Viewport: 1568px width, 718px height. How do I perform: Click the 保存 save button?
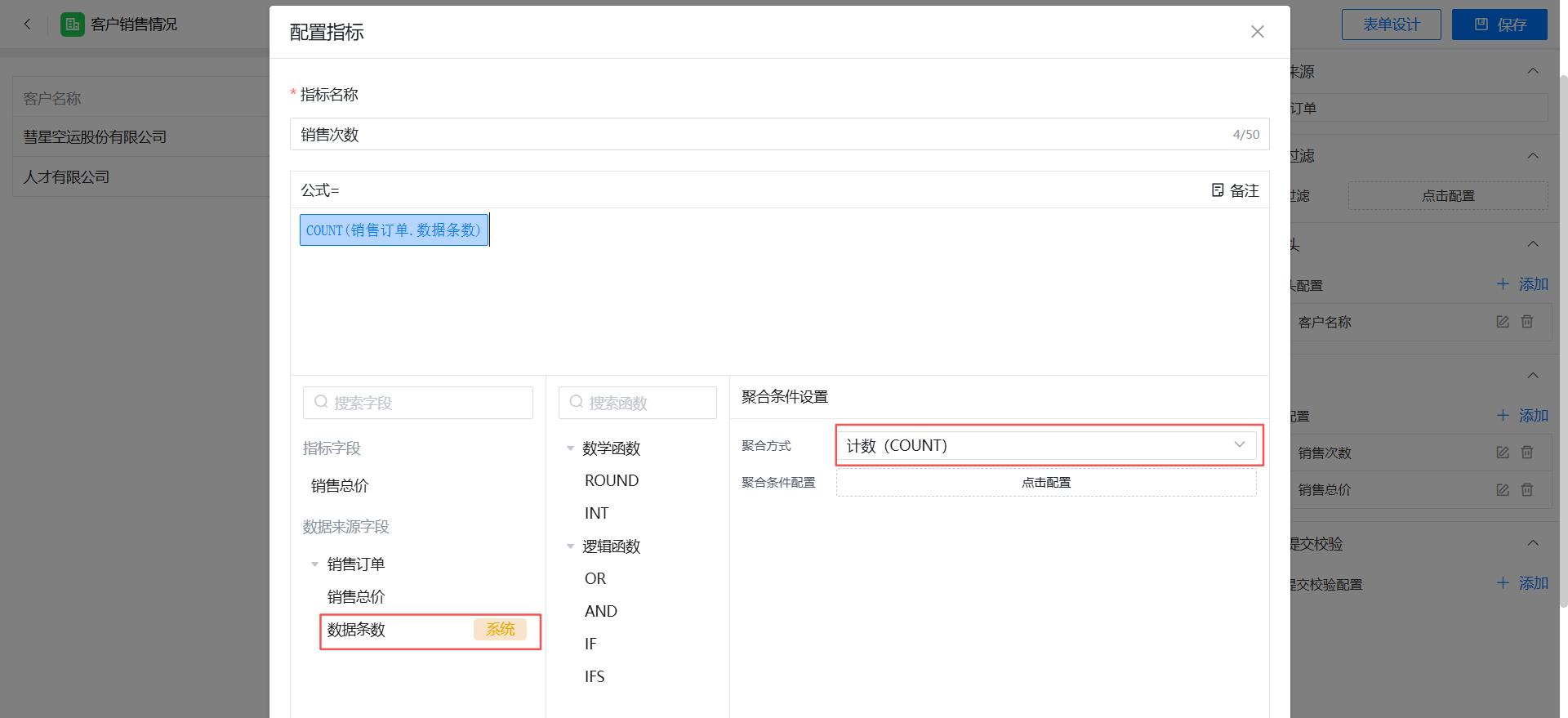(1499, 25)
